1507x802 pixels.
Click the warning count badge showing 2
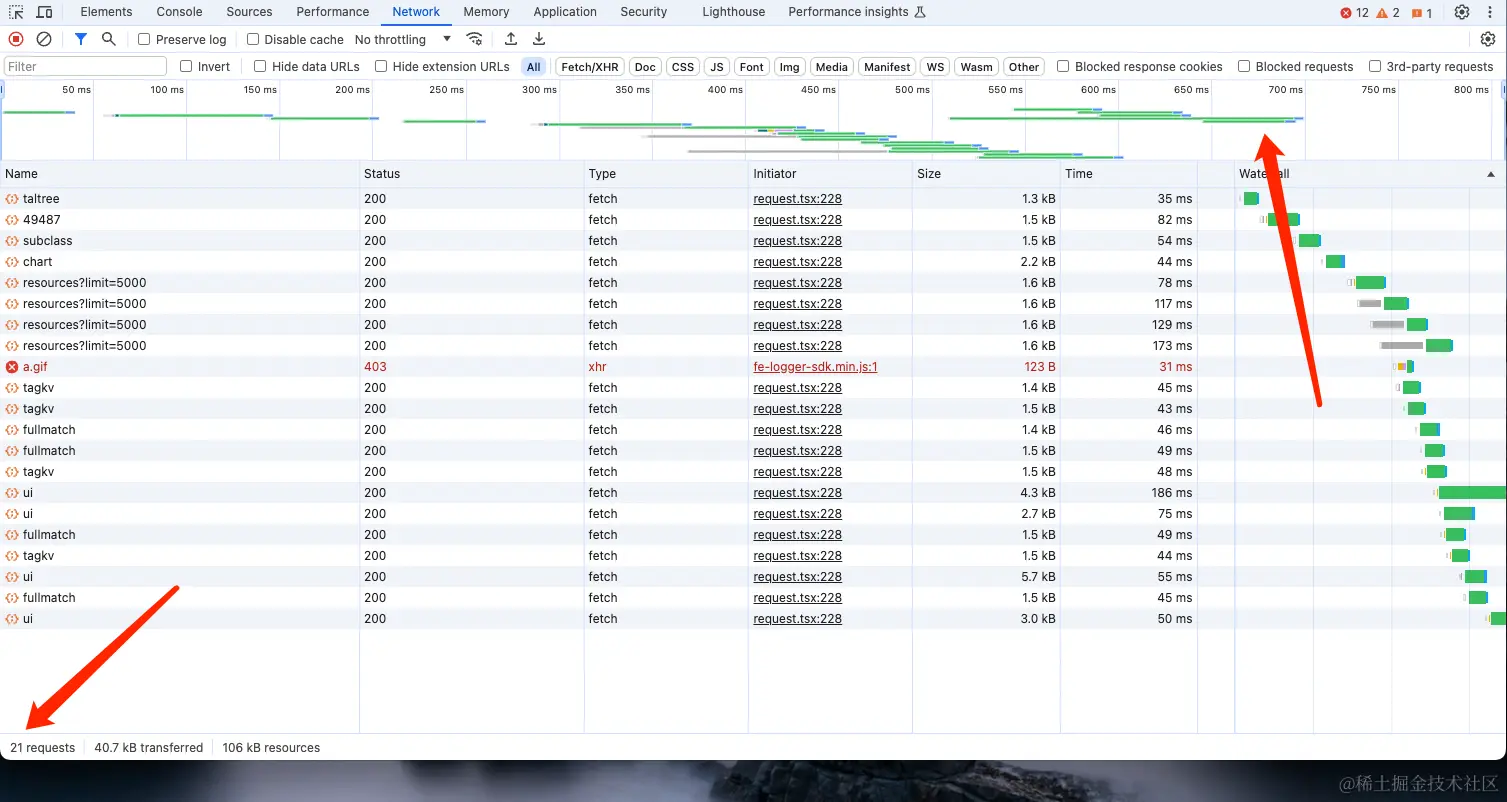point(1388,13)
